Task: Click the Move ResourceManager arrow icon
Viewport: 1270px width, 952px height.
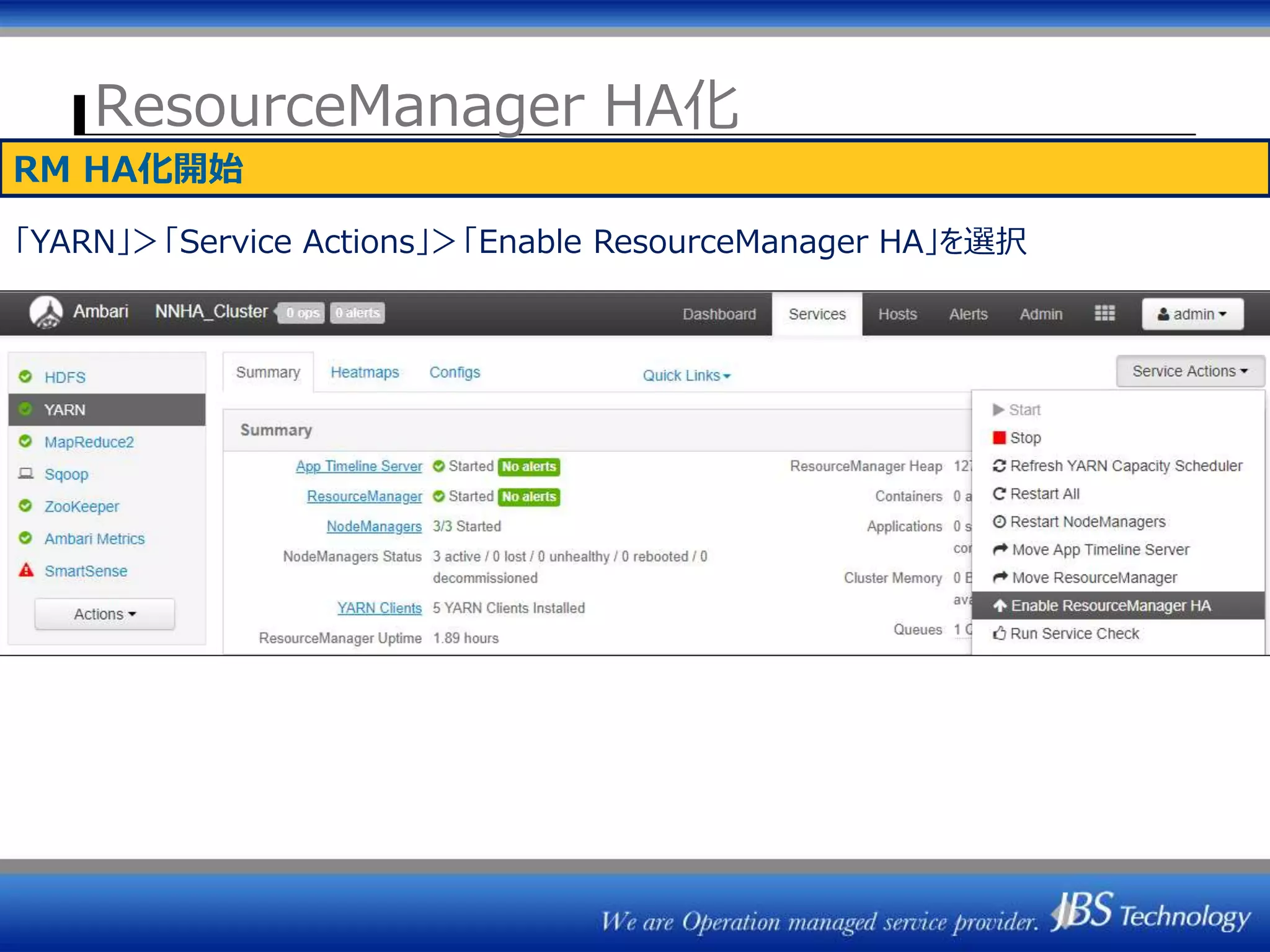Action: point(1000,577)
